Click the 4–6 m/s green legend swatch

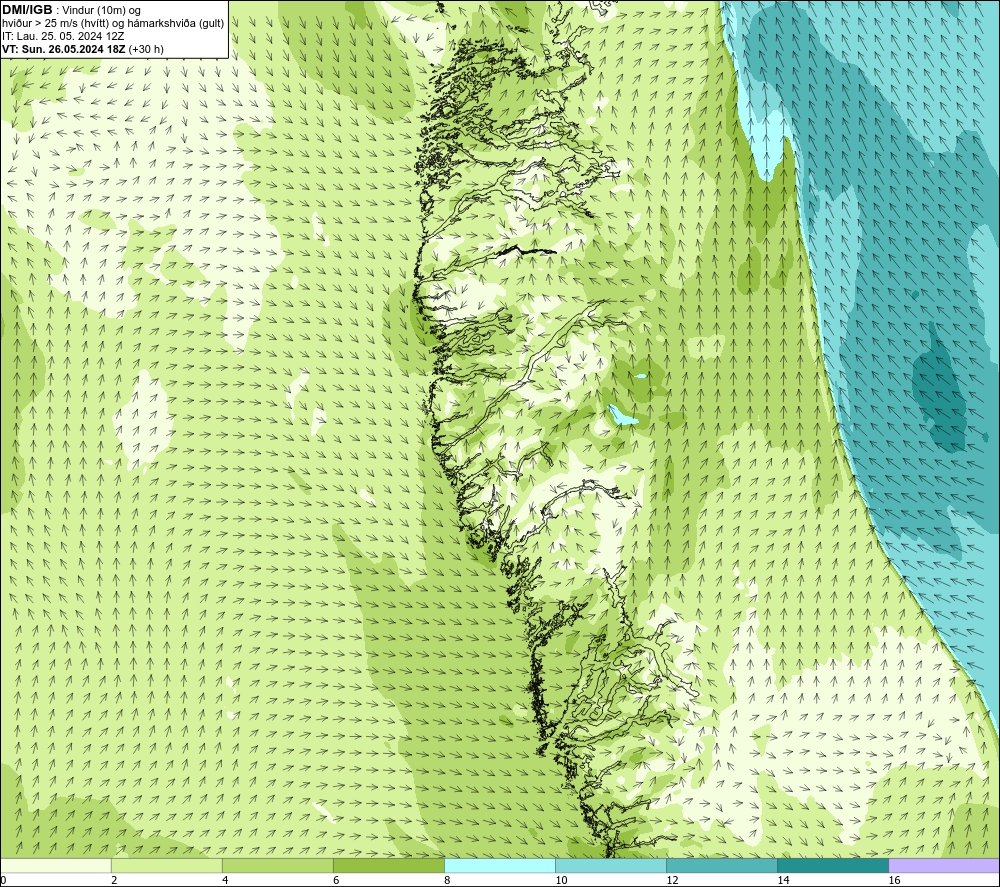coord(278,865)
